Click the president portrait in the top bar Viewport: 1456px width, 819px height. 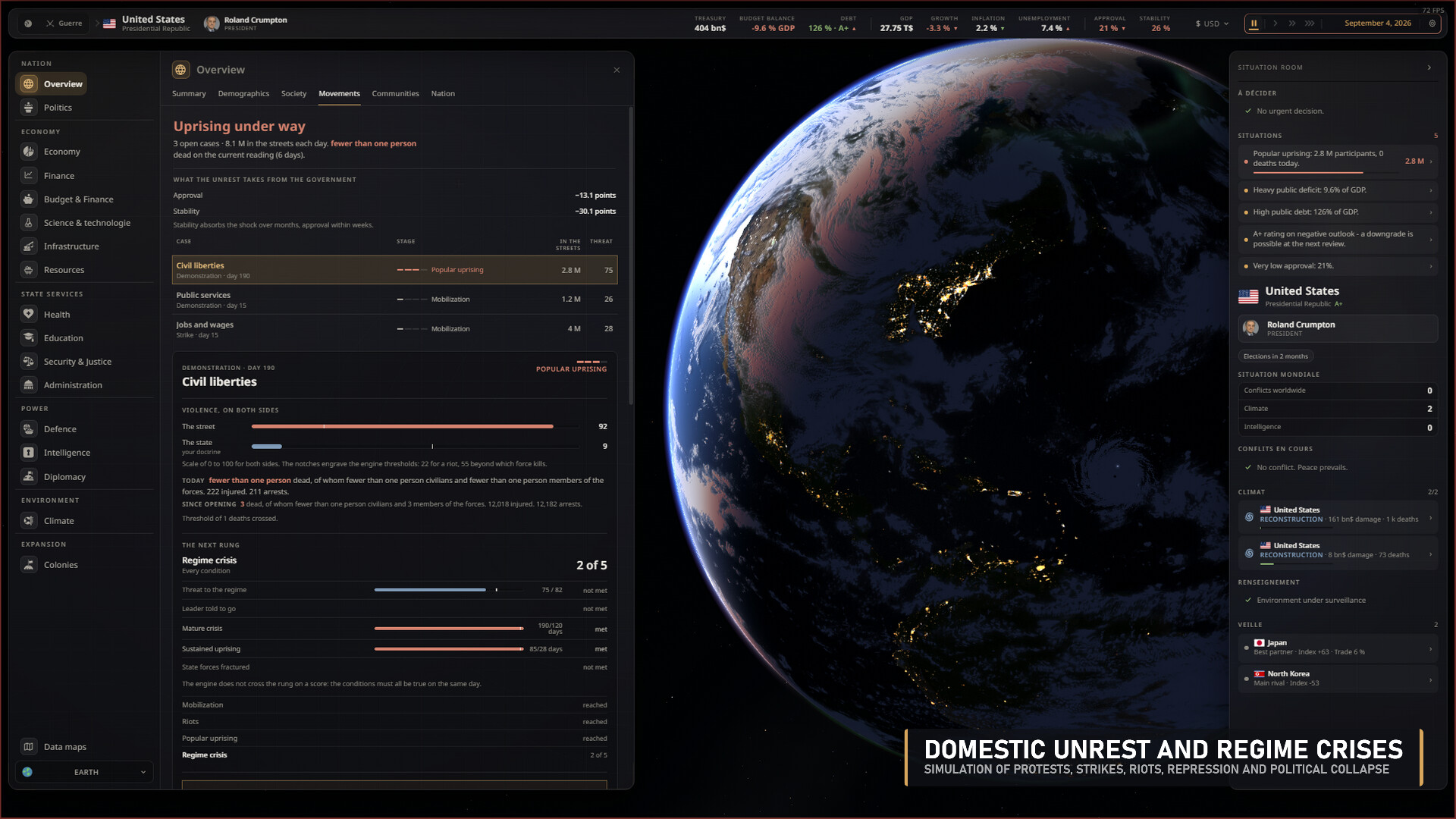(x=212, y=24)
